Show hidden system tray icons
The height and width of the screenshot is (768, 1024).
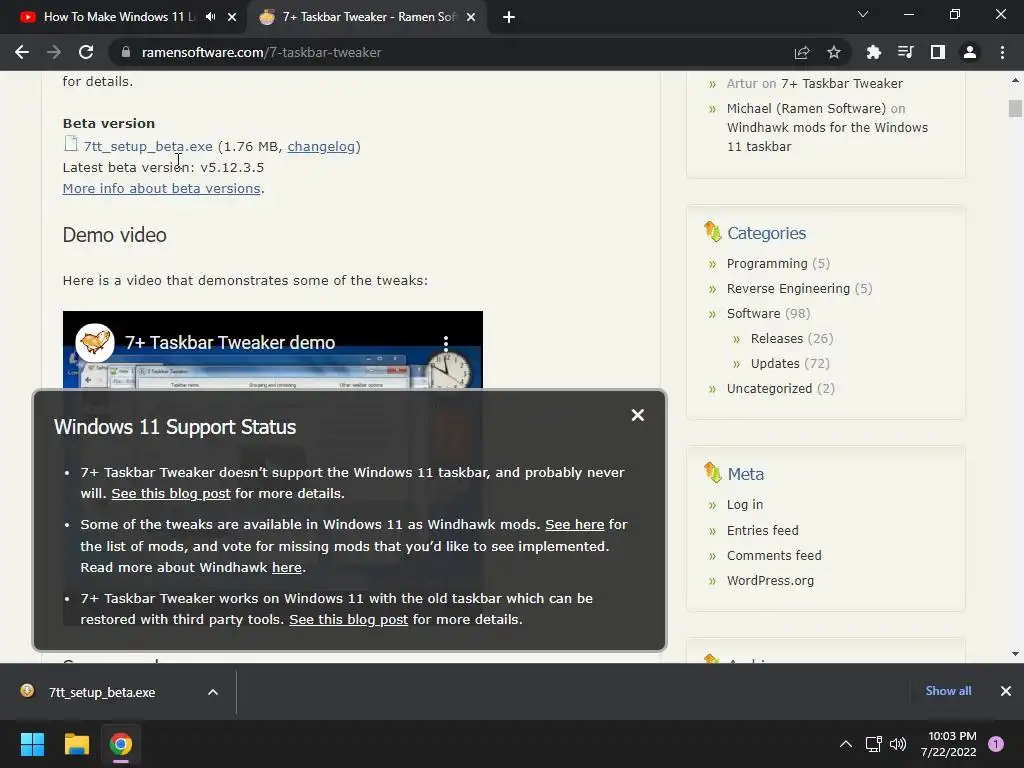(846, 744)
